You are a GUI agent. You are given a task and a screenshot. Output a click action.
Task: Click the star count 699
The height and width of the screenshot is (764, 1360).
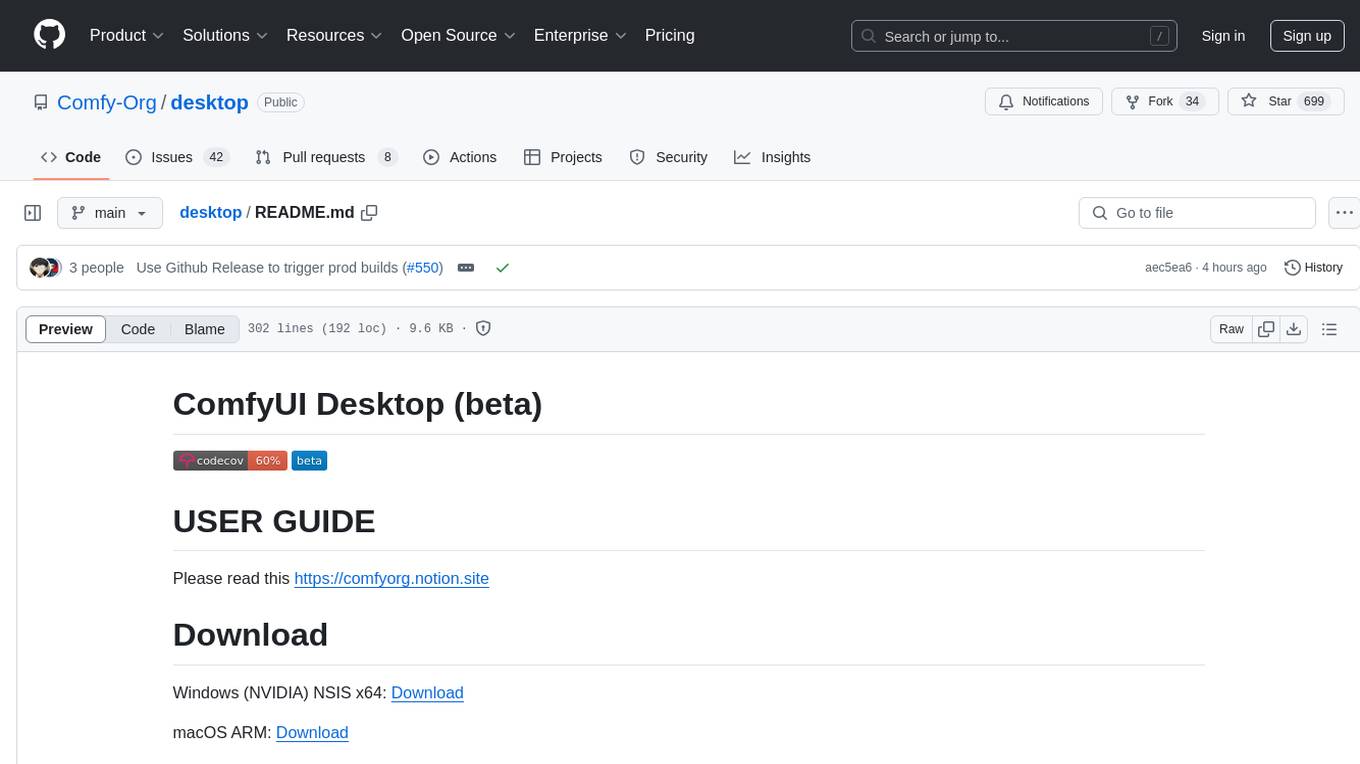click(1314, 101)
